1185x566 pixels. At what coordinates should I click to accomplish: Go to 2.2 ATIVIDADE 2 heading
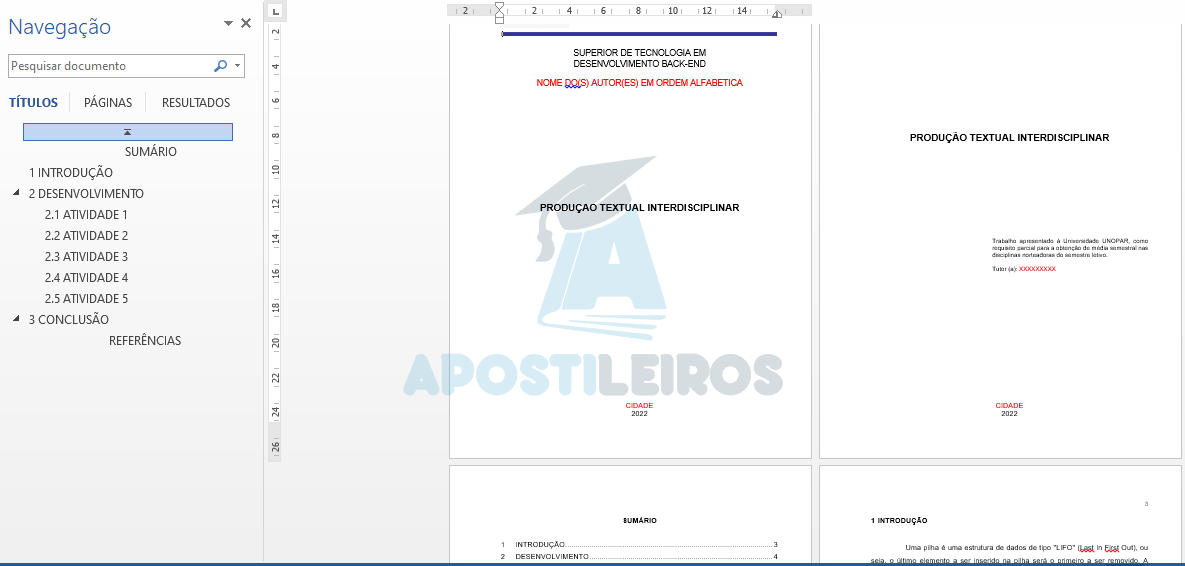[86, 236]
